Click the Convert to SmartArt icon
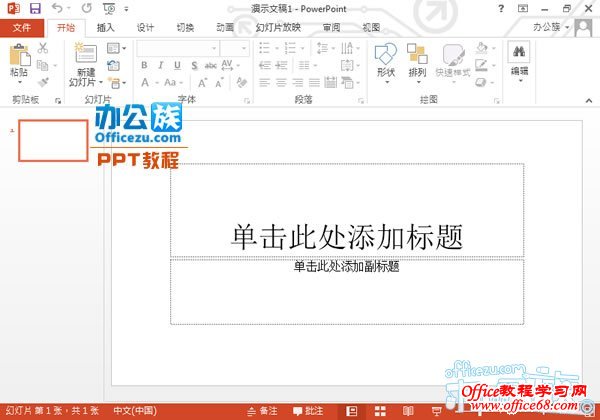 pyautogui.click(x=347, y=82)
